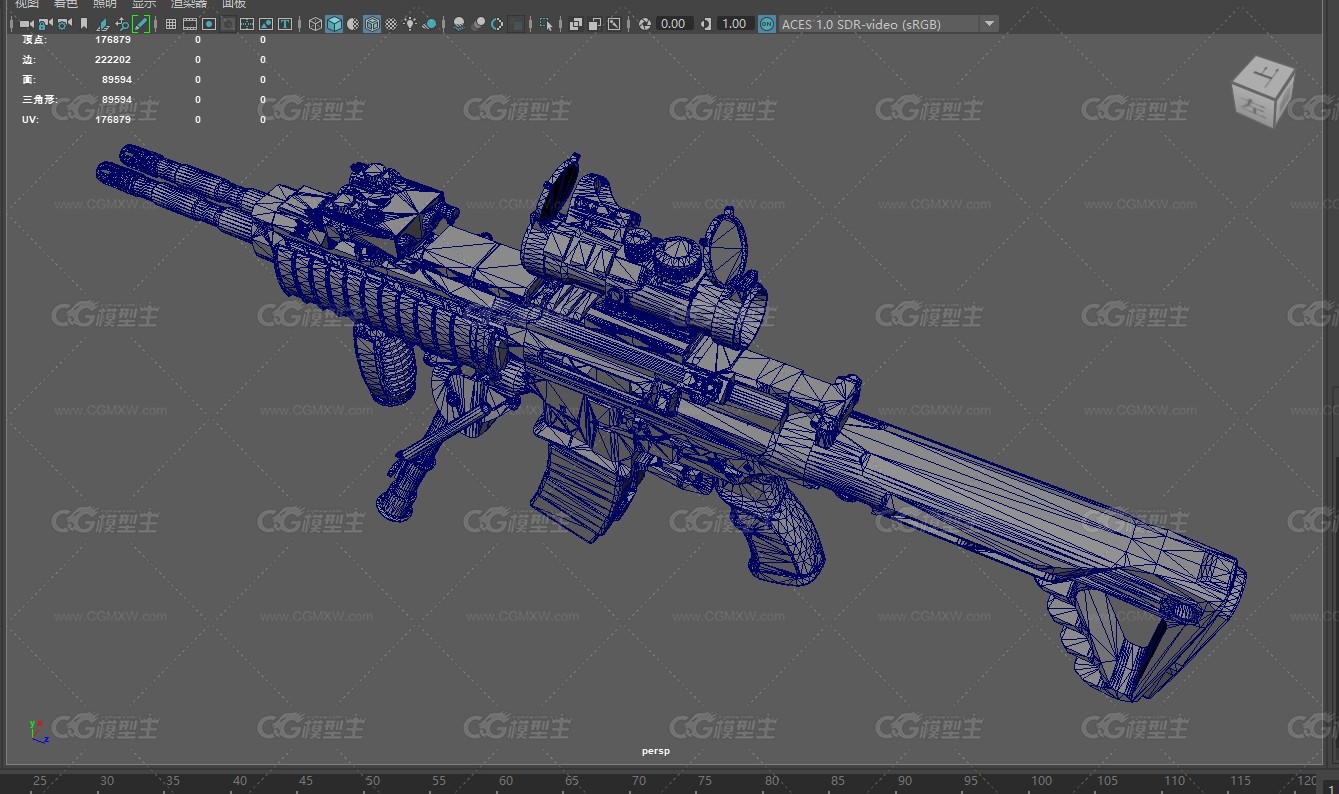Click the X-Ray Joints icon
This screenshot has width=1339, height=794.
(614, 24)
